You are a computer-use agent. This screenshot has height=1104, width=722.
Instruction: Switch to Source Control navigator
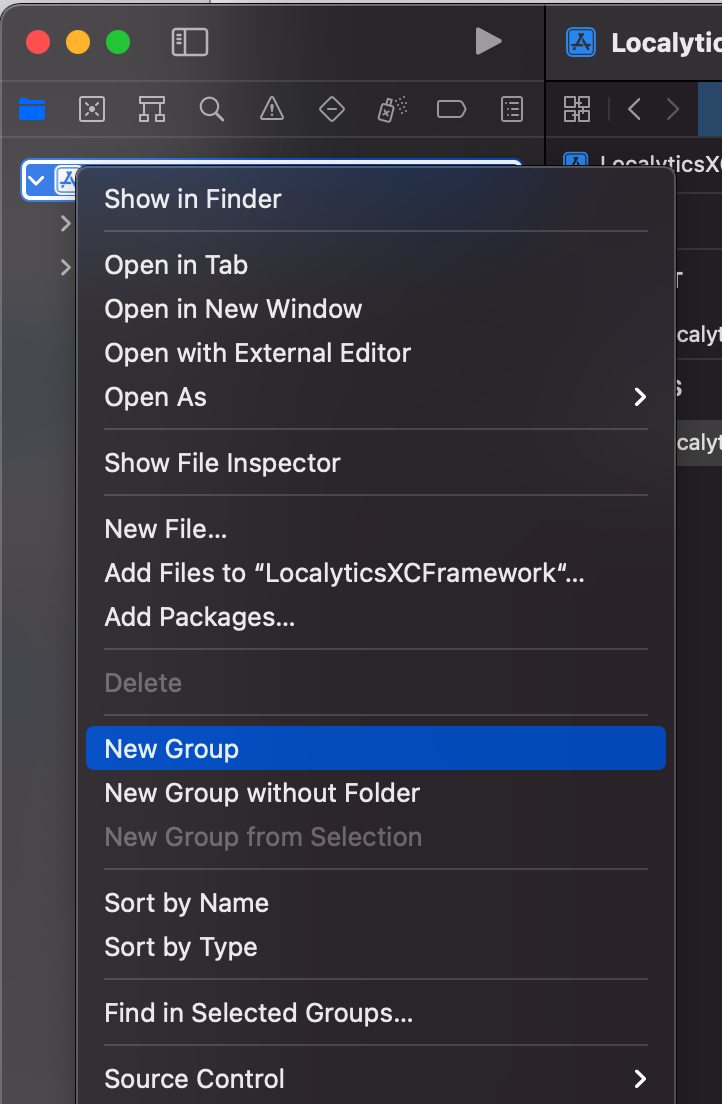92,109
